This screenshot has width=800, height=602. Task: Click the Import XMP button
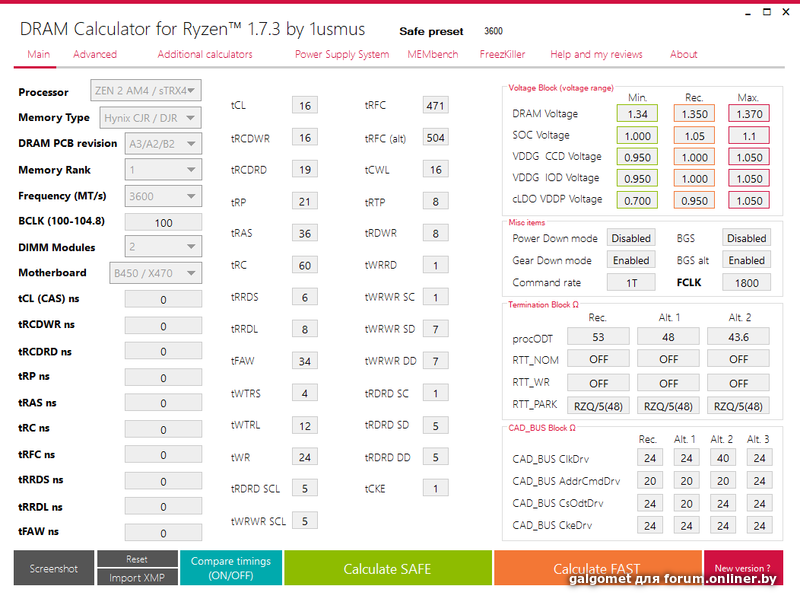click(x=137, y=578)
